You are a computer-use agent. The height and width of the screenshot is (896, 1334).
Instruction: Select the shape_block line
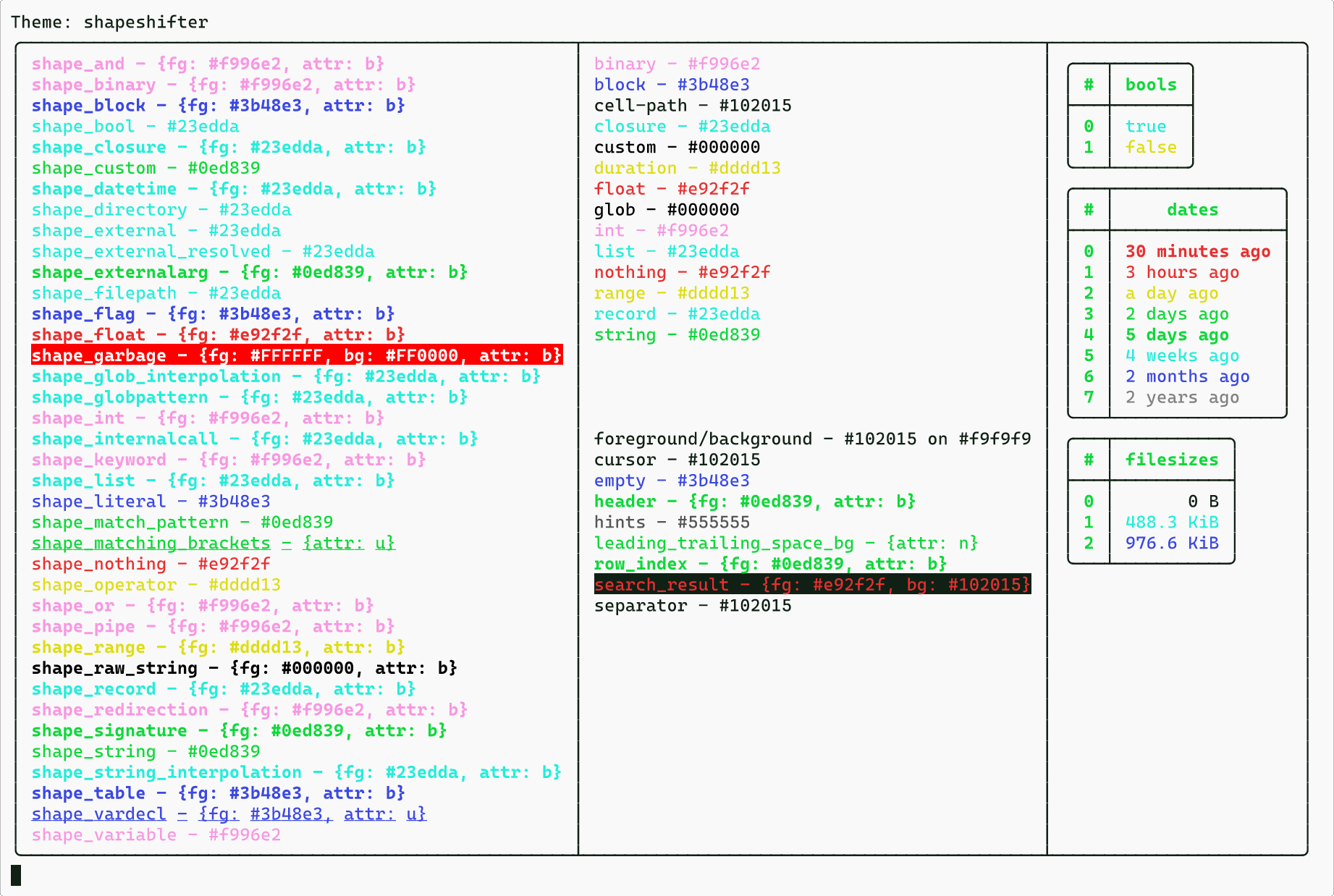[x=218, y=106]
